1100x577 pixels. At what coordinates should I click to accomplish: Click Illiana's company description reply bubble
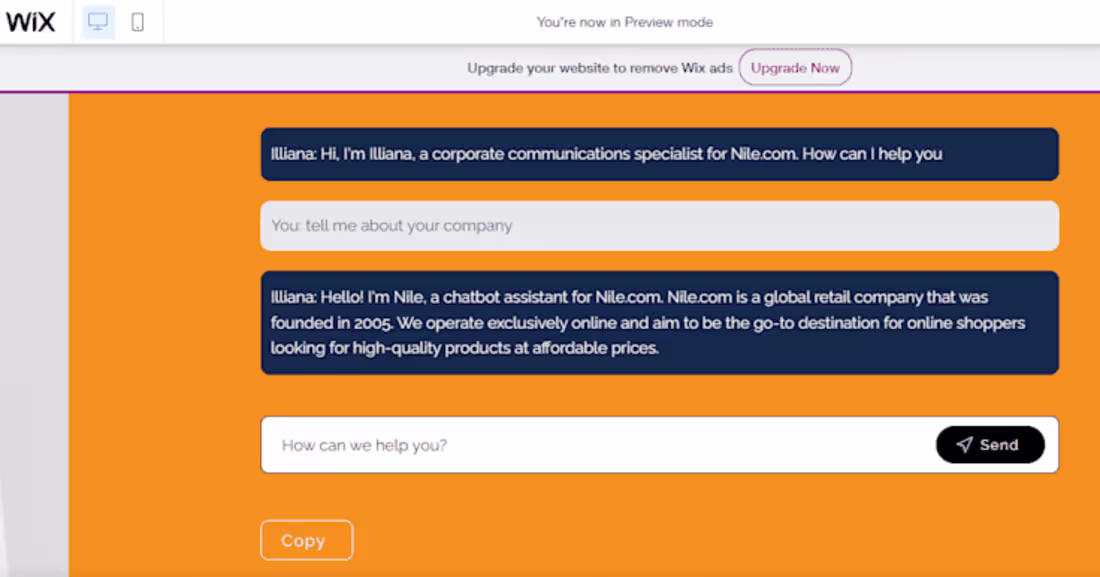[660, 322]
